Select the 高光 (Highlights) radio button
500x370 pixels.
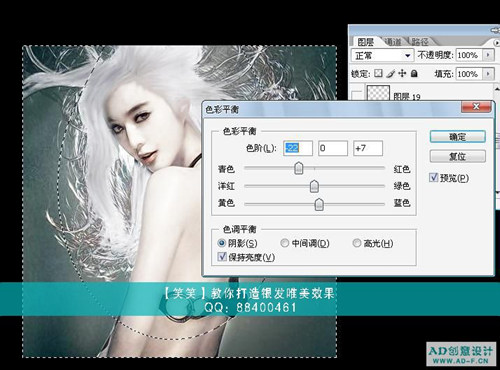tap(357, 243)
